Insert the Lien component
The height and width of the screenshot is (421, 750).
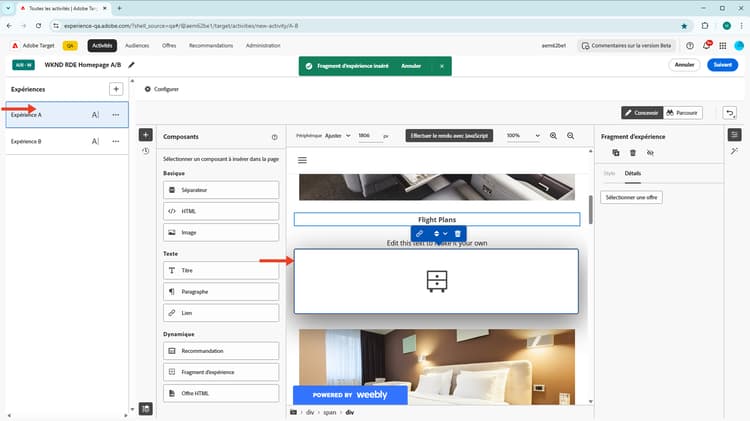tap(221, 313)
